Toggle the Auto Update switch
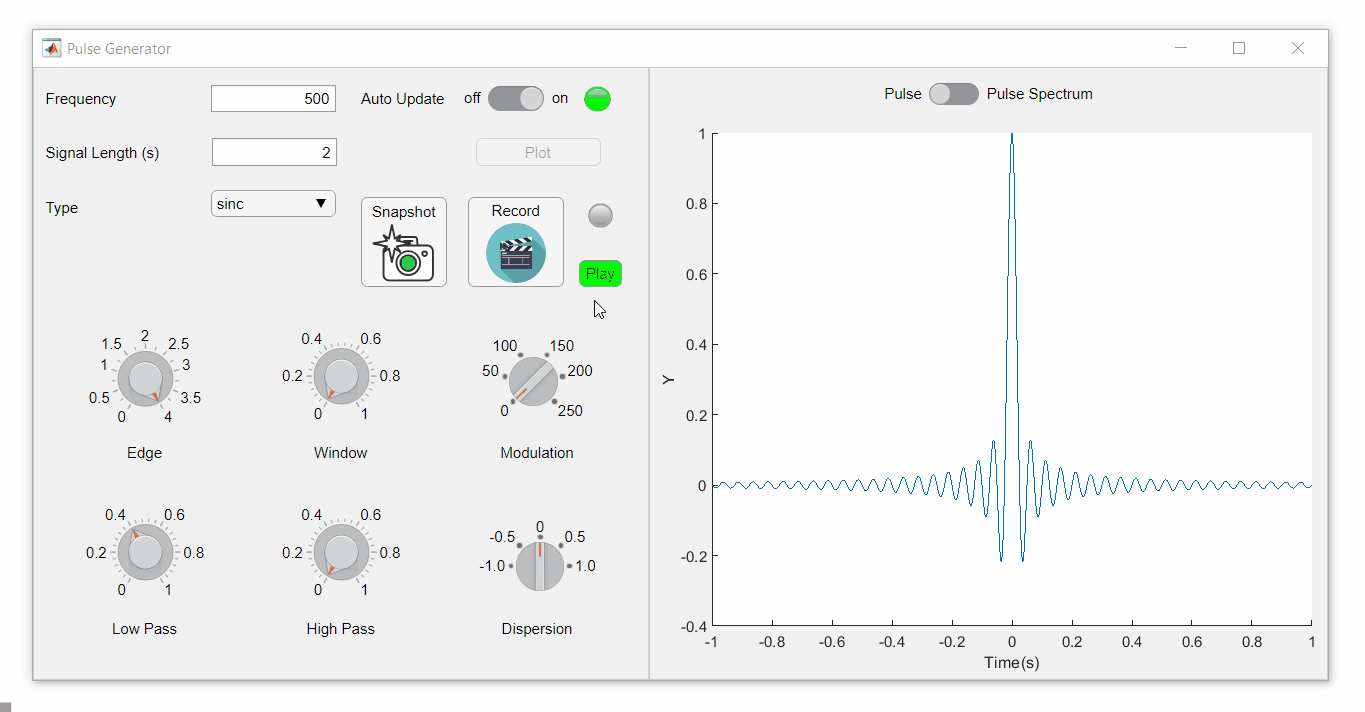The width and height of the screenshot is (1365, 712). pos(515,98)
